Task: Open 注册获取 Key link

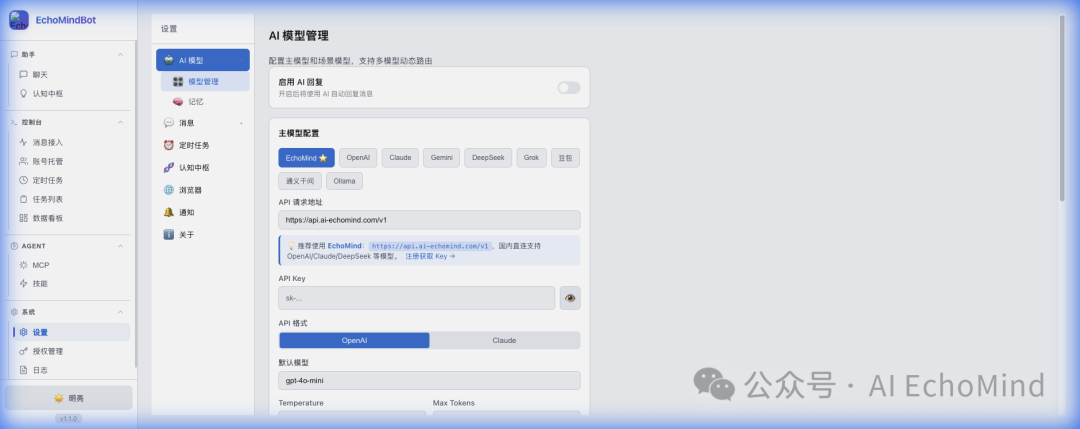Action: [x=430, y=256]
